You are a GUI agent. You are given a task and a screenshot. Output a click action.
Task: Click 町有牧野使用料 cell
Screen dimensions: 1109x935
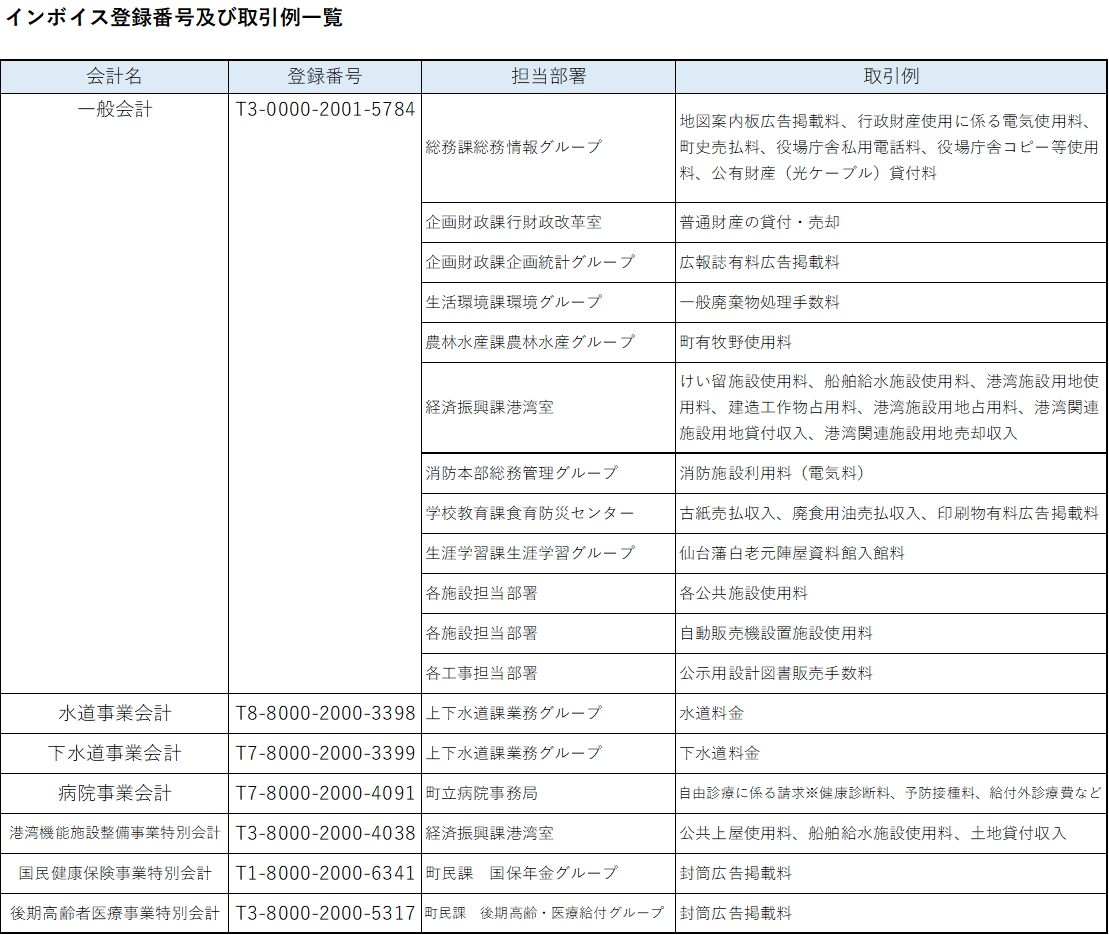click(x=891, y=342)
